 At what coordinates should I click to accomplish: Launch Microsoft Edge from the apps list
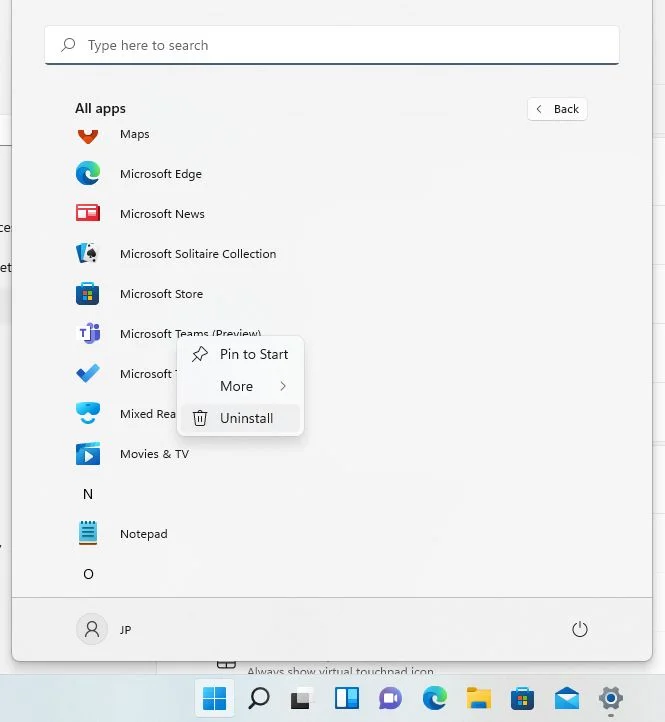[x=88, y=173]
